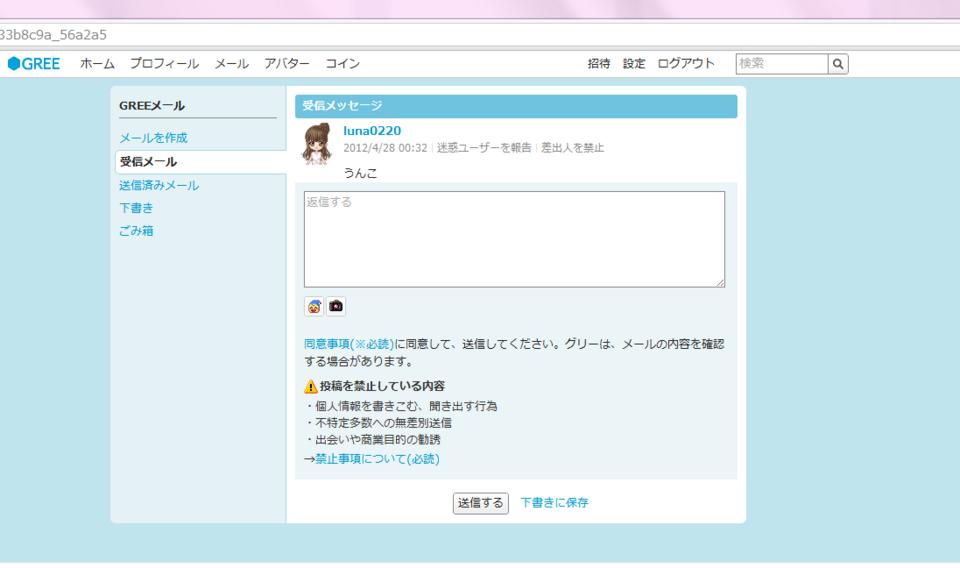Image resolution: width=960 pixels, height=568 pixels.
Task: Click the luna0220 sender name
Action: [372, 130]
